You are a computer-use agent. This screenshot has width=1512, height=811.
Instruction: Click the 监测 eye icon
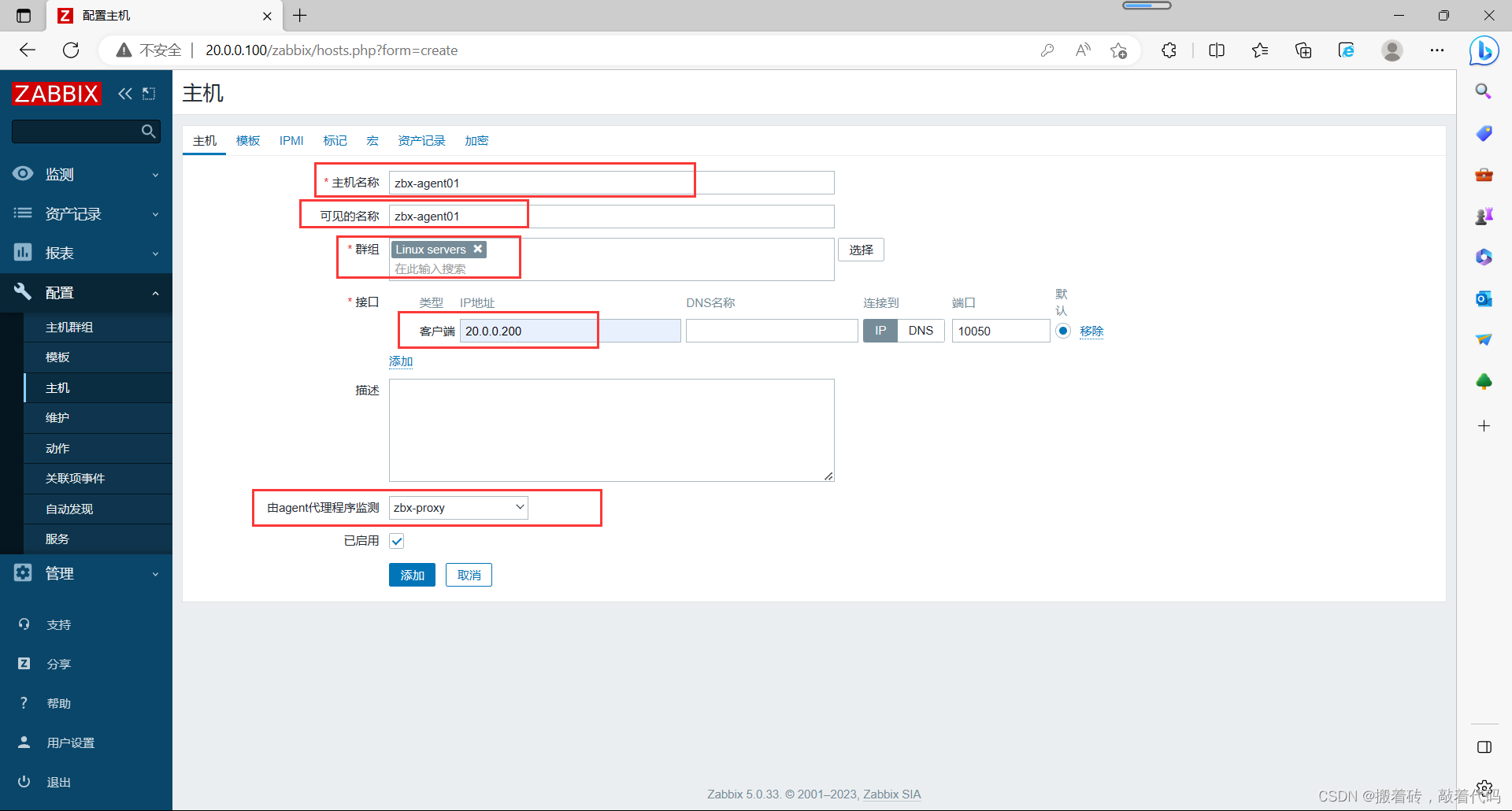pyautogui.click(x=23, y=173)
